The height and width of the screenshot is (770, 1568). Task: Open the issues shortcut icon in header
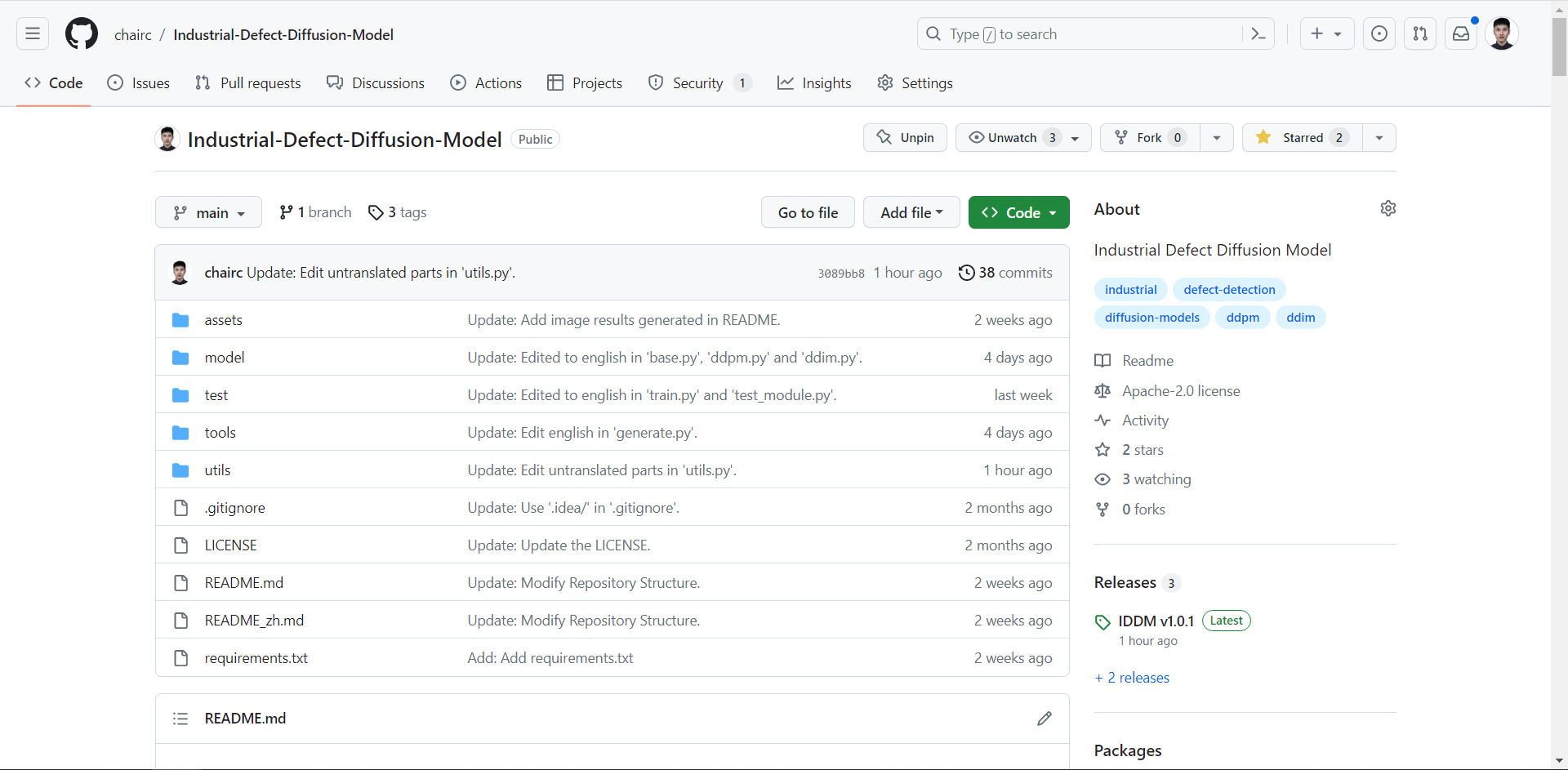1379,34
